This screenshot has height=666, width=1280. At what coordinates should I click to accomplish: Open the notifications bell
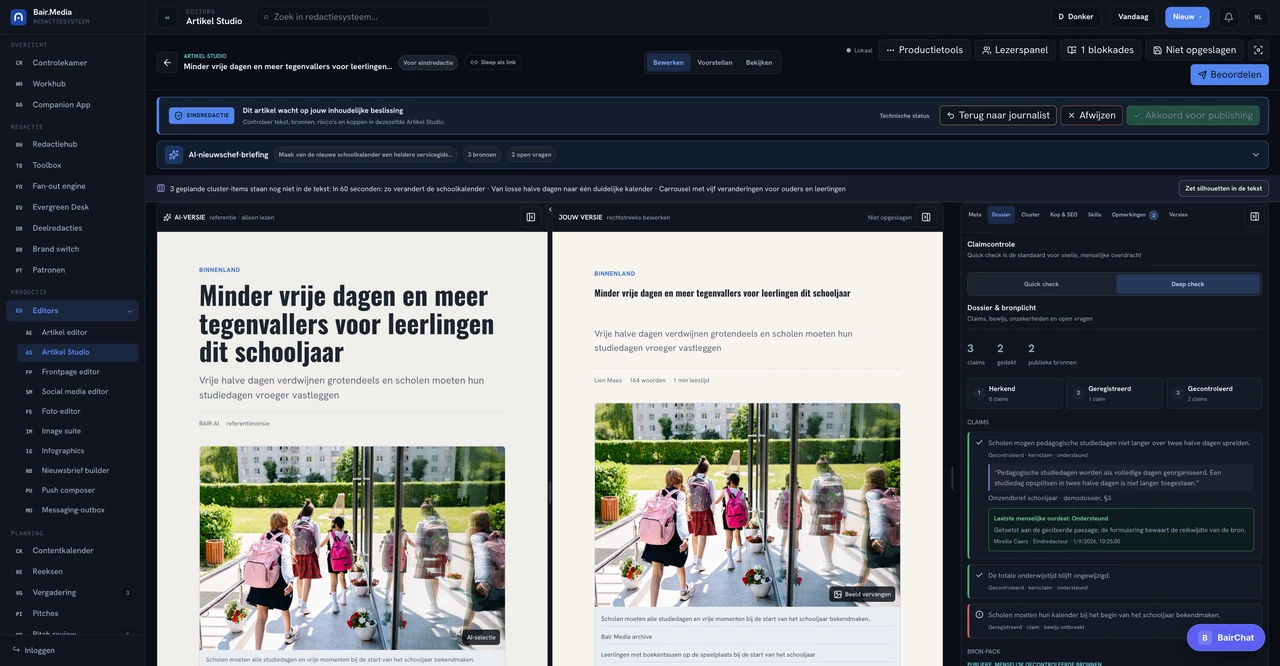1228,17
